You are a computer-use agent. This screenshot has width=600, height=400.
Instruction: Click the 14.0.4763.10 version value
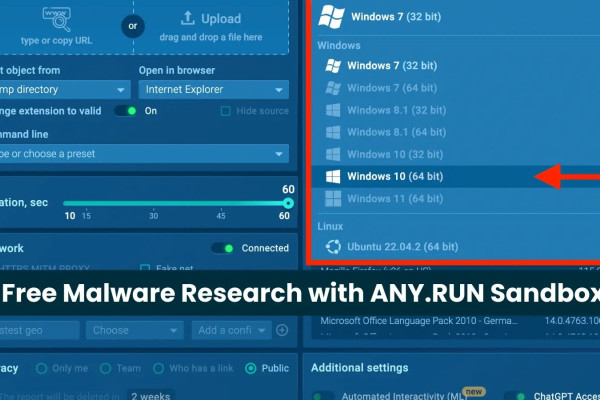click(572, 321)
